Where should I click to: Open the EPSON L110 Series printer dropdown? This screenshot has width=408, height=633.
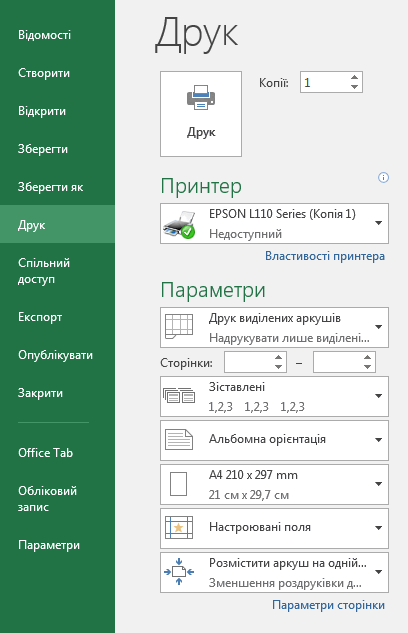(274, 223)
